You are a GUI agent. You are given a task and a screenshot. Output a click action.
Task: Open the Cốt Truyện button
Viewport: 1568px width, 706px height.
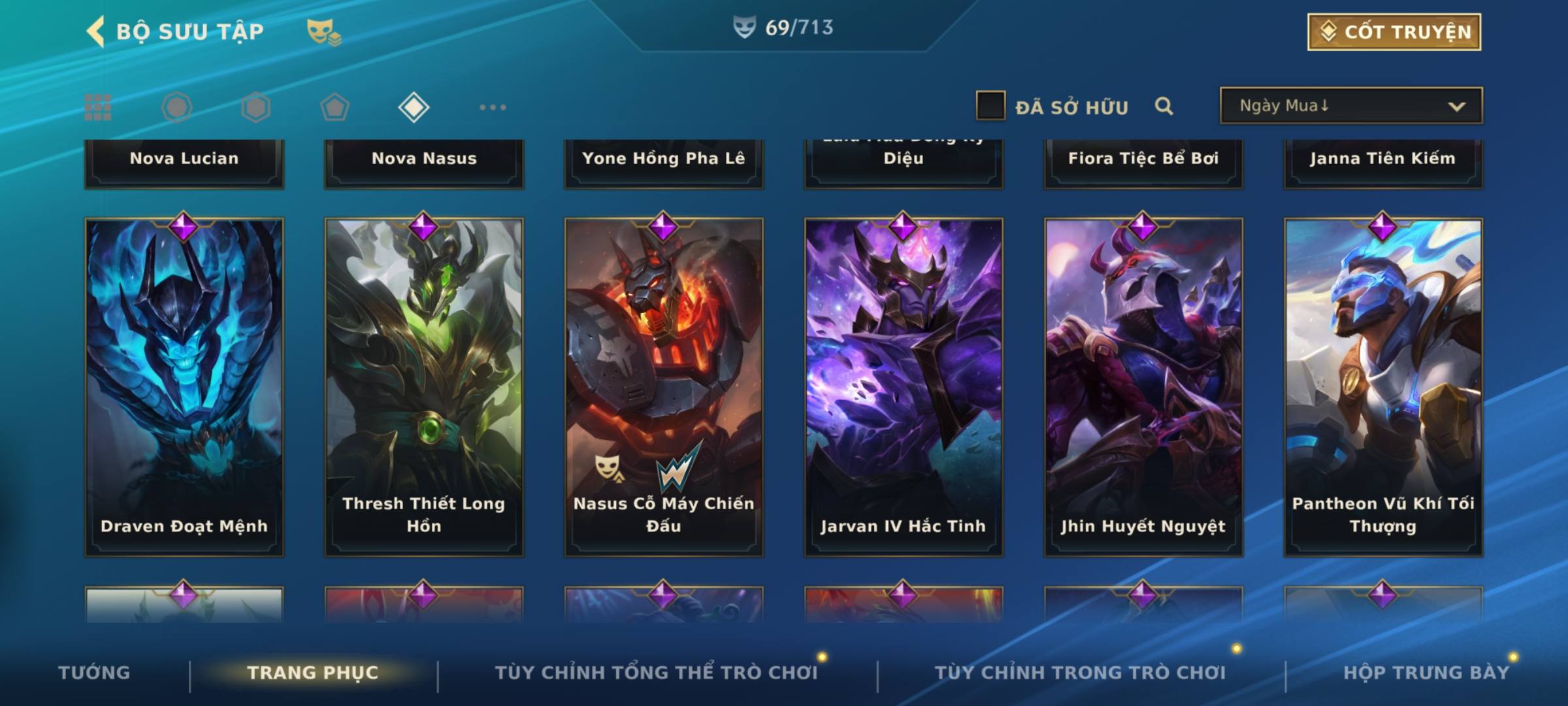click(1394, 31)
